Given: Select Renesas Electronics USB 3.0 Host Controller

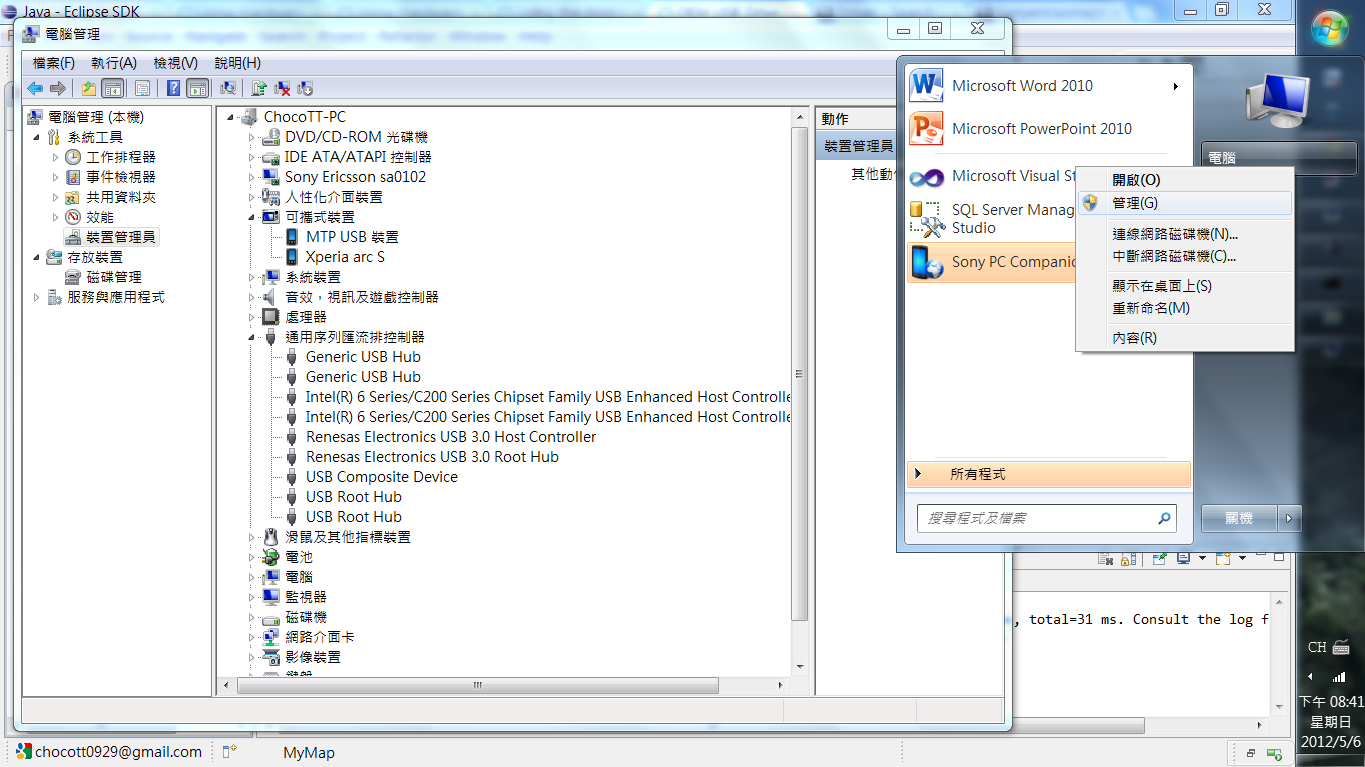Looking at the screenshot, I should tap(451, 437).
